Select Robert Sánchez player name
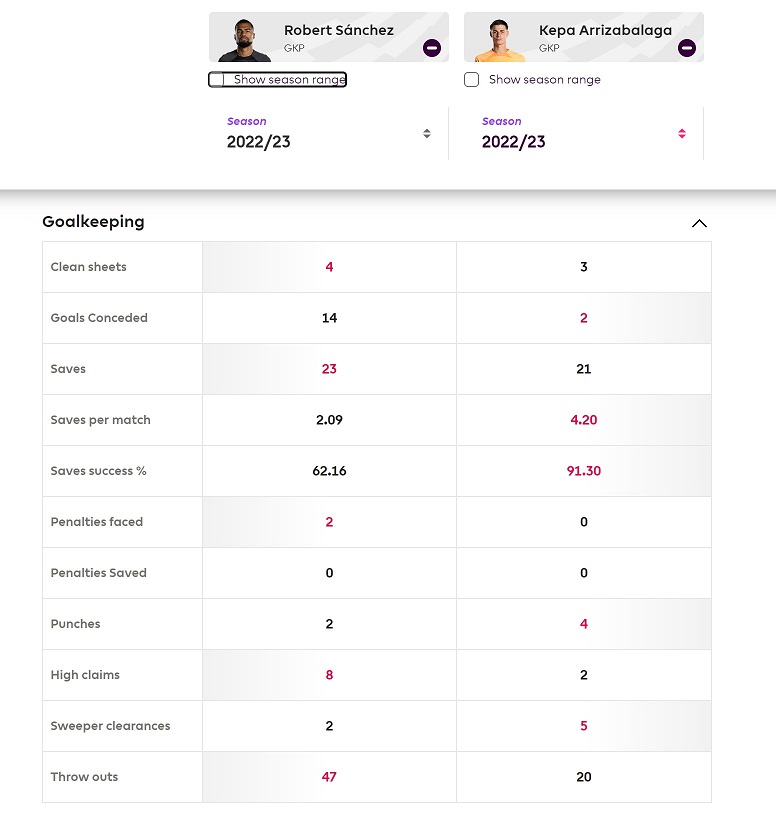776x827 pixels. click(339, 30)
